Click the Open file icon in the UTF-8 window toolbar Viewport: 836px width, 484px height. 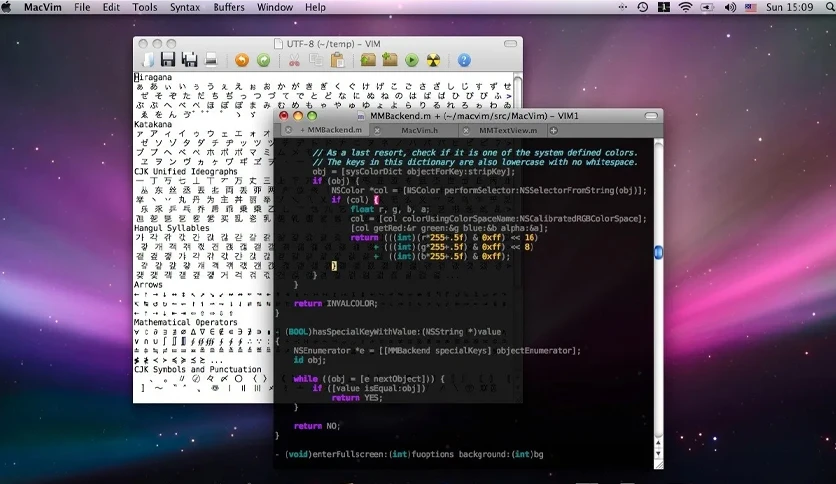click(x=148, y=60)
